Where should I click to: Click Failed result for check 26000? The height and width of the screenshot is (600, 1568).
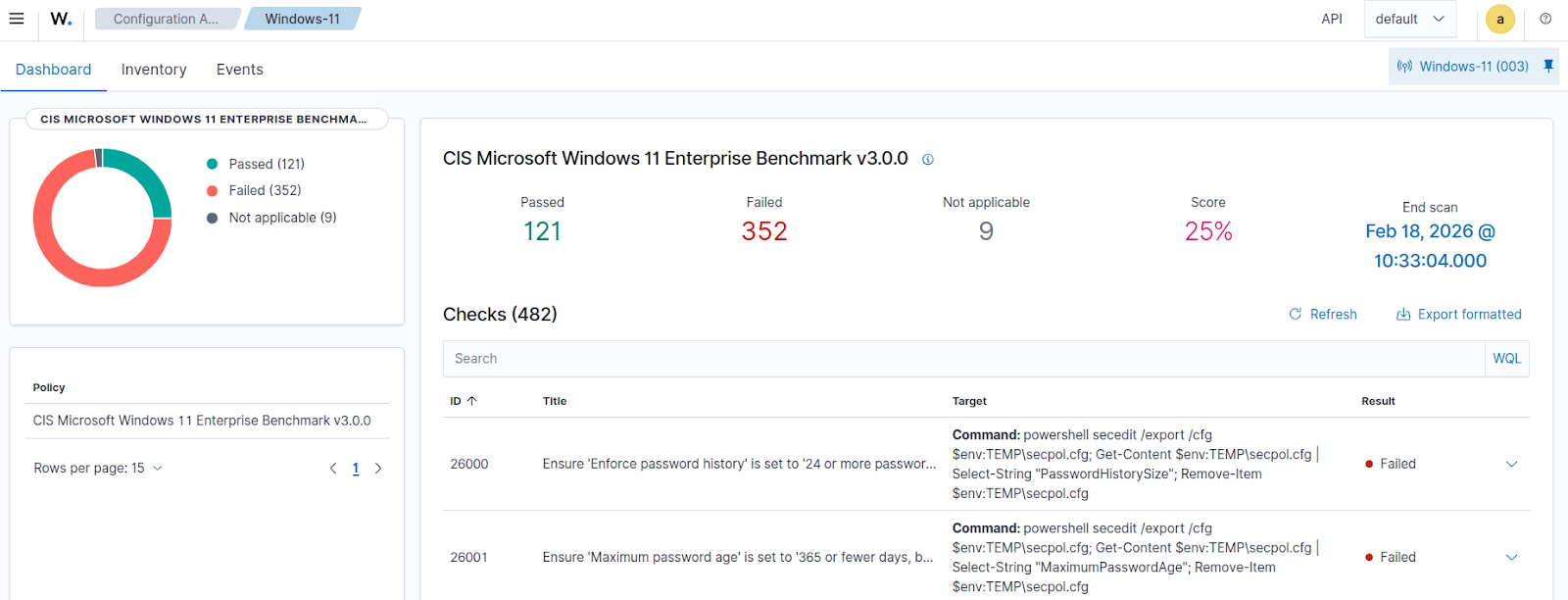(1391, 465)
